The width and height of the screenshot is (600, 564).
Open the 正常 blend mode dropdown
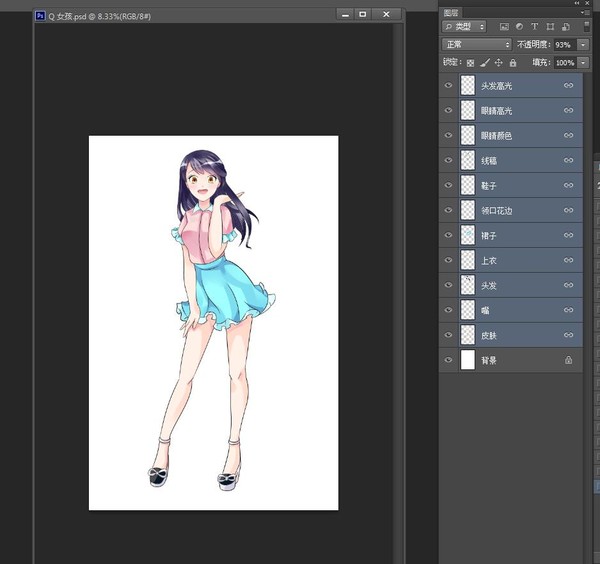click(x=477, y=44)
